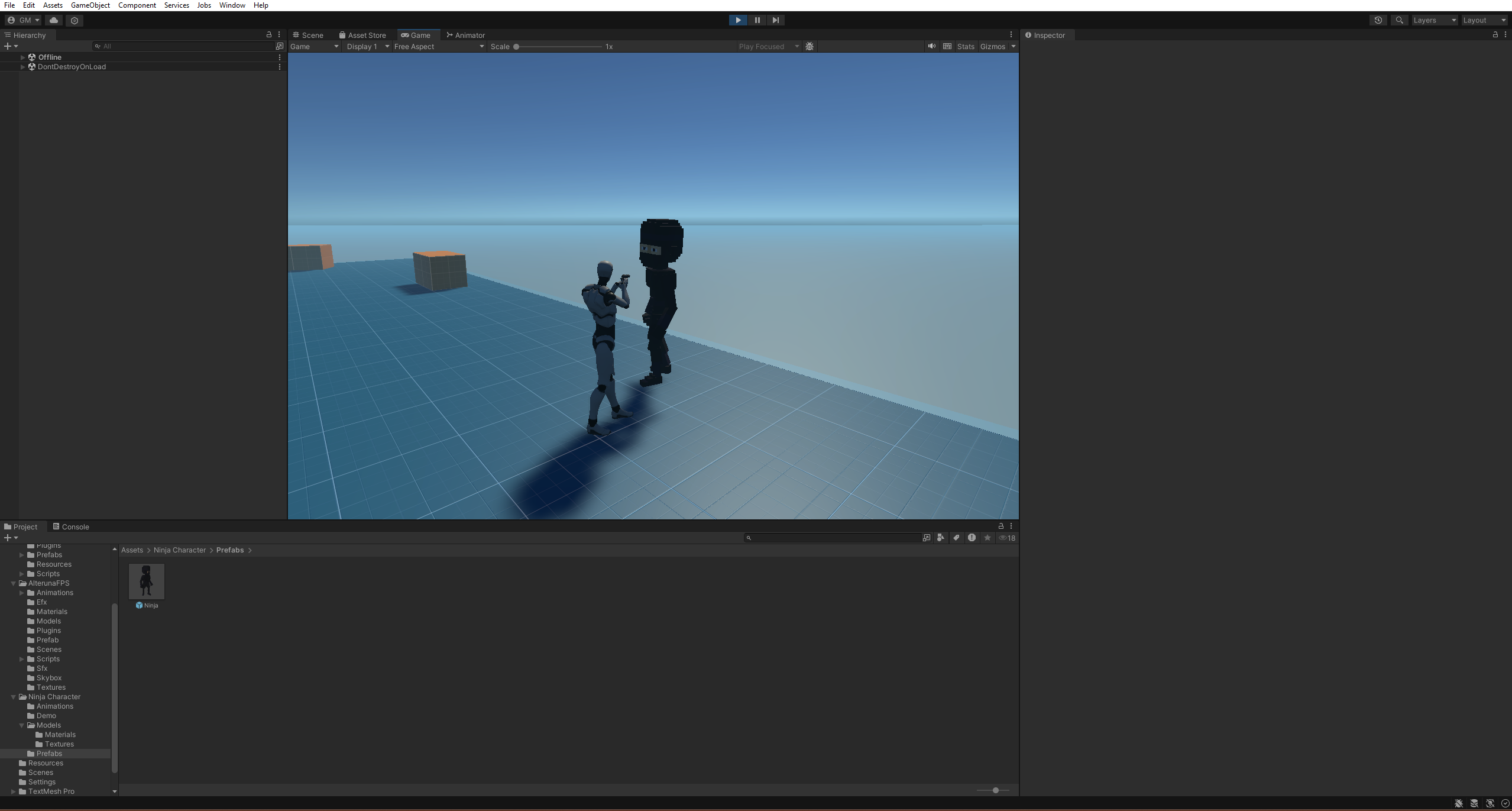Switch to the Animator tab
Viewport: 1512px width, 811px height.
tap(466, 35)
